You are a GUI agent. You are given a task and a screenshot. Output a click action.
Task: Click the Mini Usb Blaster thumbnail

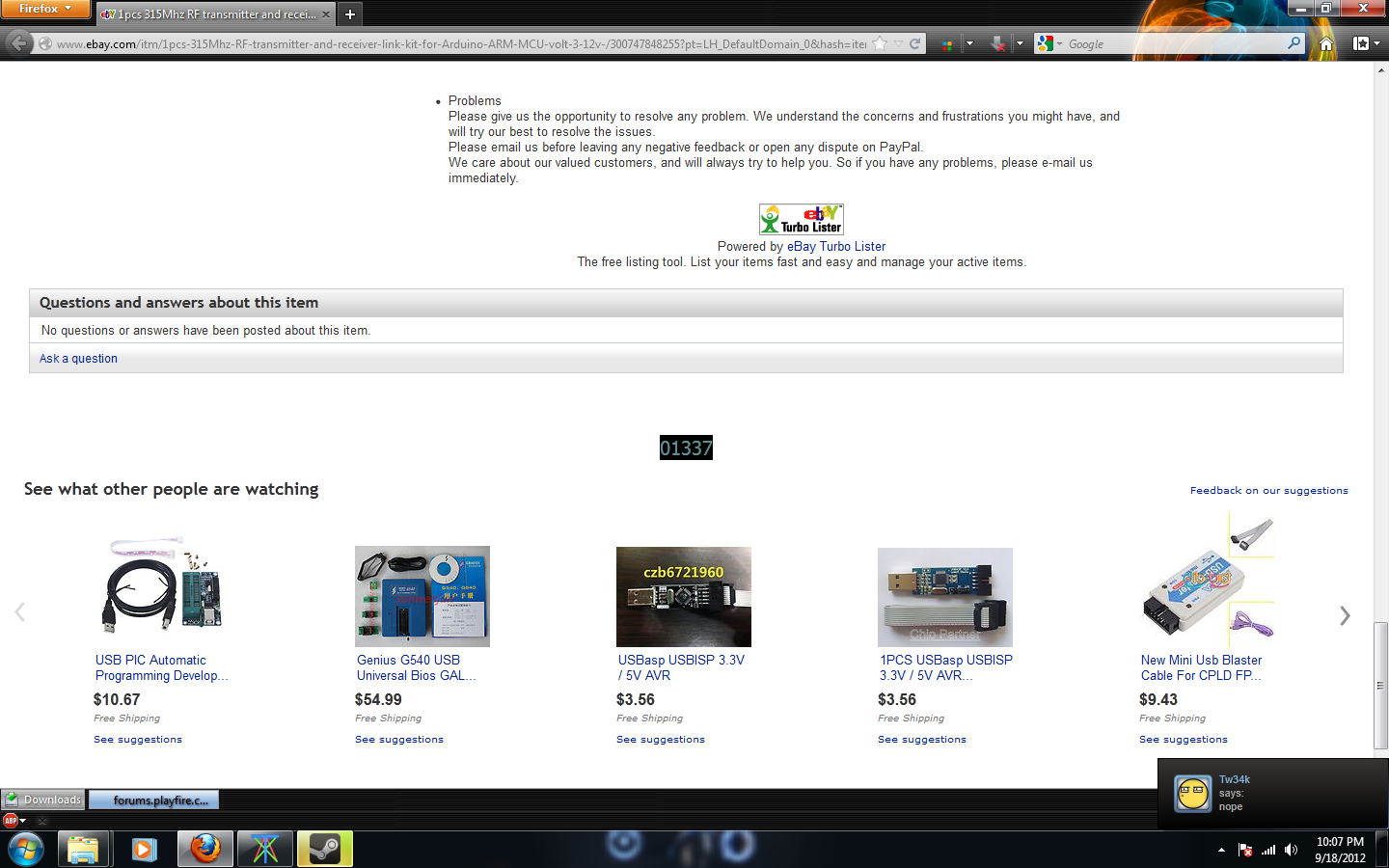click(1209, 579)
